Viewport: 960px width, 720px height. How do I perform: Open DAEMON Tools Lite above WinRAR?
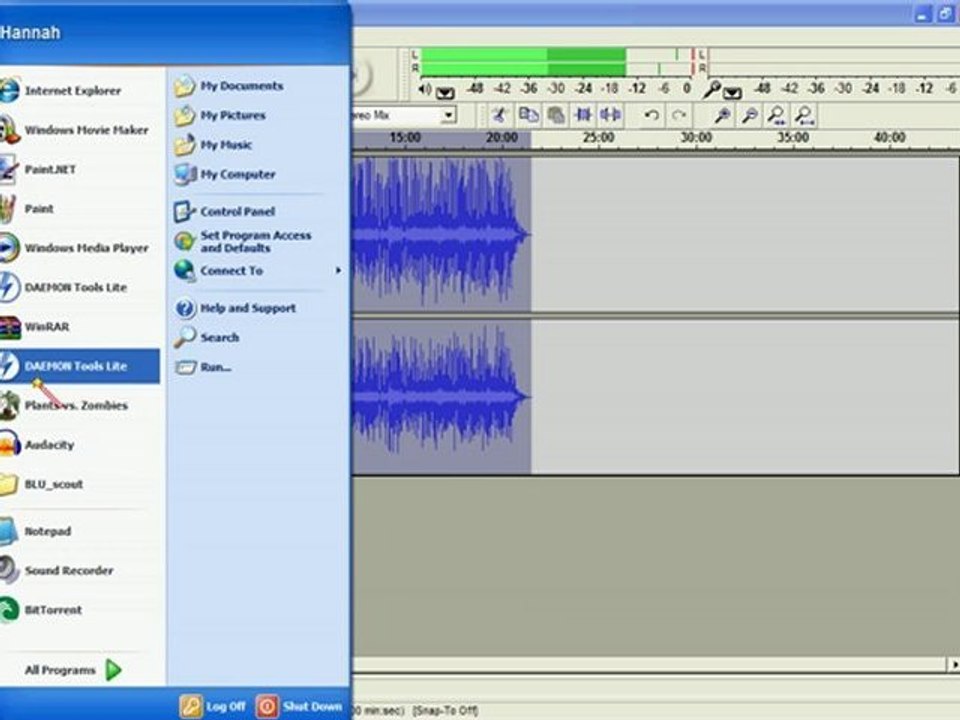(80, 287)
